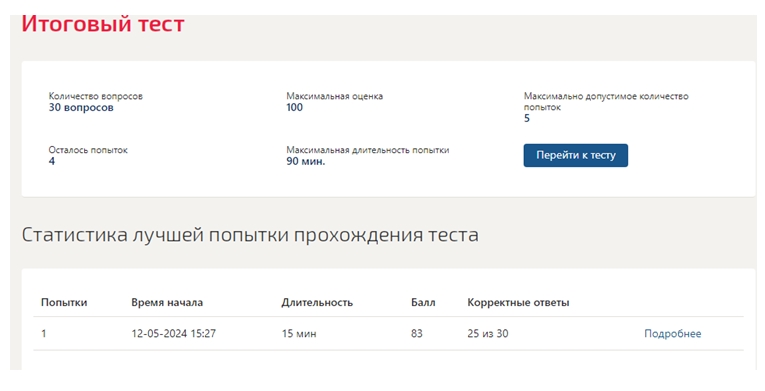Click the "Максимальная оценка" label
The height and width of the screenshot is (391, 765).
335,96
